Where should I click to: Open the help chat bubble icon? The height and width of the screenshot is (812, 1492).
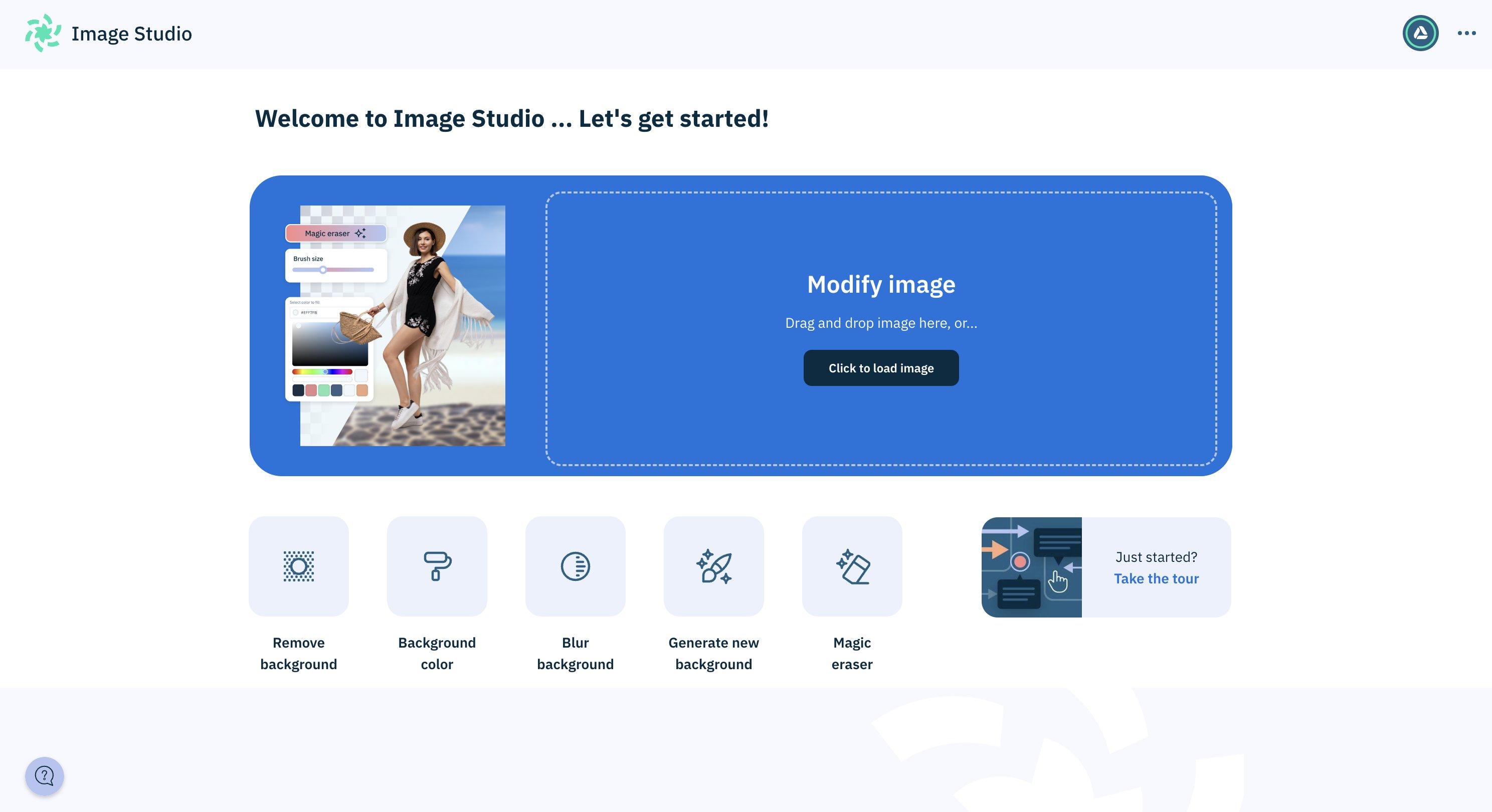tap(44, 775)
